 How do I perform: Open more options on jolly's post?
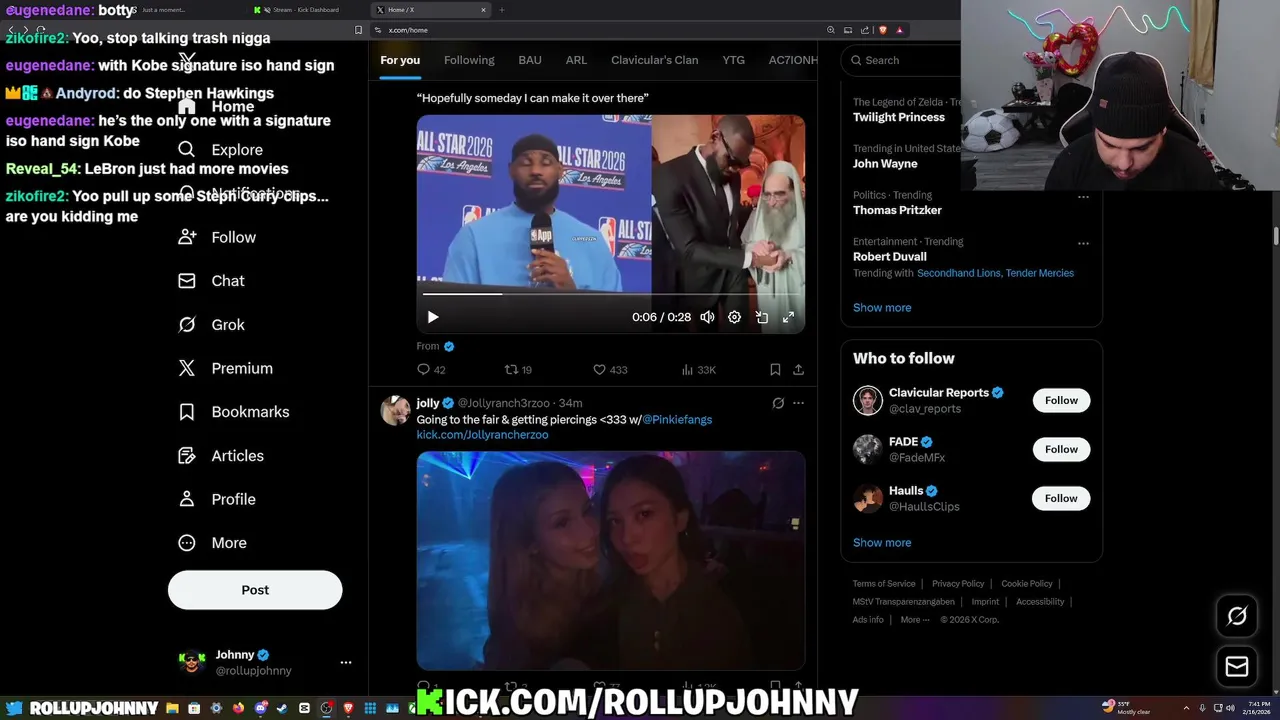798,403
